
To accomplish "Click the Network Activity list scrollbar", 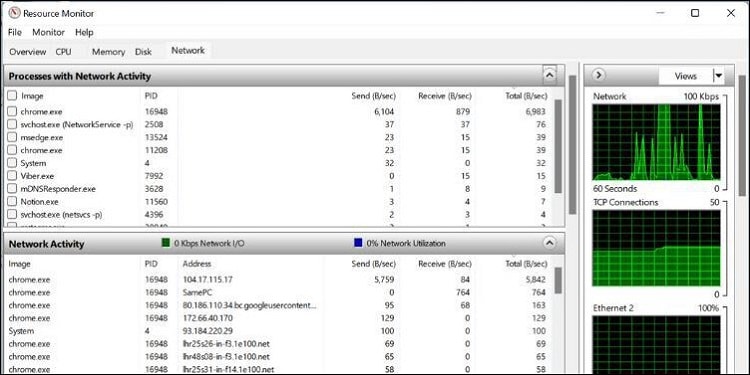I will click(x=558, y=280).
